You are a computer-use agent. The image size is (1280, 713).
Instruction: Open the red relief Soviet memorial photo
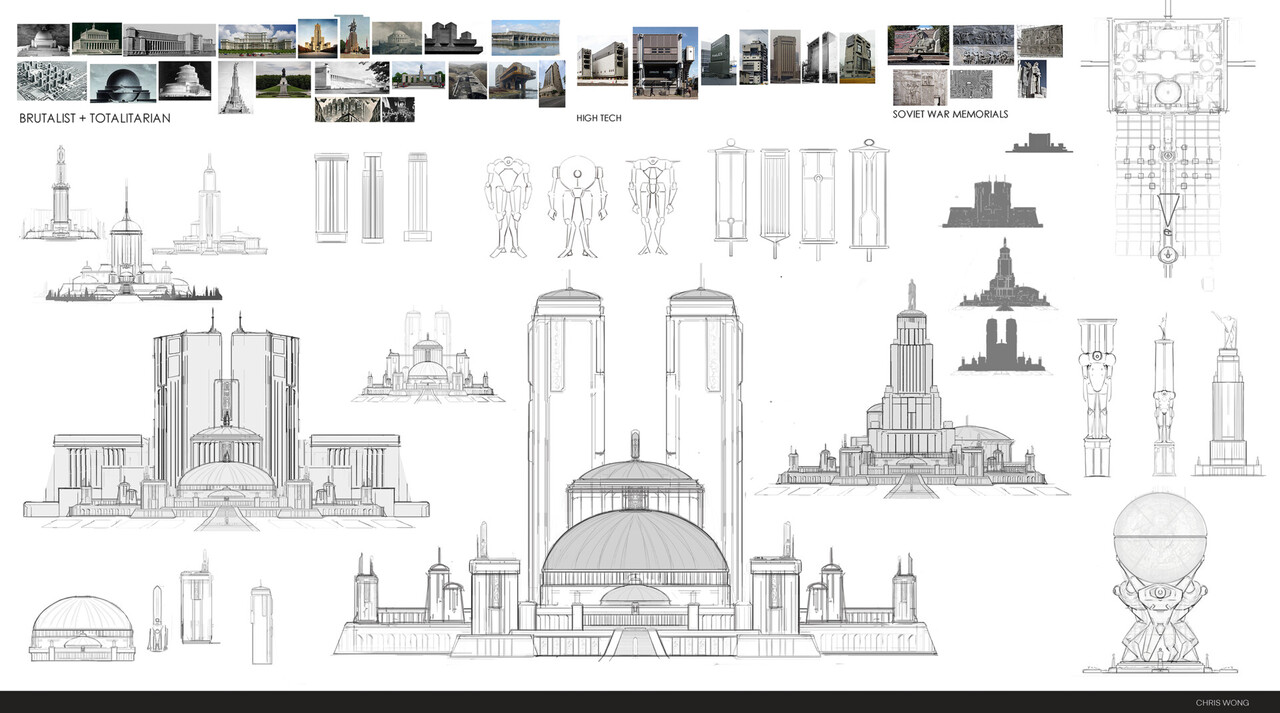tap(919, 45)
